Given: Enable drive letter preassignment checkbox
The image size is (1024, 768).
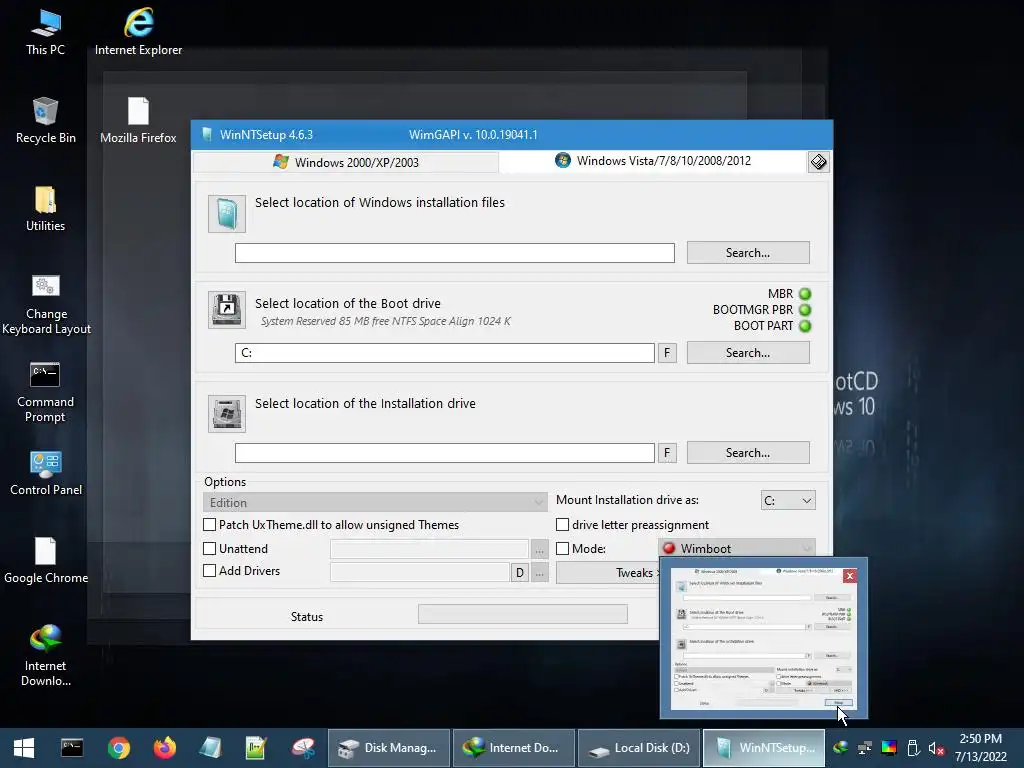Looking at the screenshot, I should point(562,524).
